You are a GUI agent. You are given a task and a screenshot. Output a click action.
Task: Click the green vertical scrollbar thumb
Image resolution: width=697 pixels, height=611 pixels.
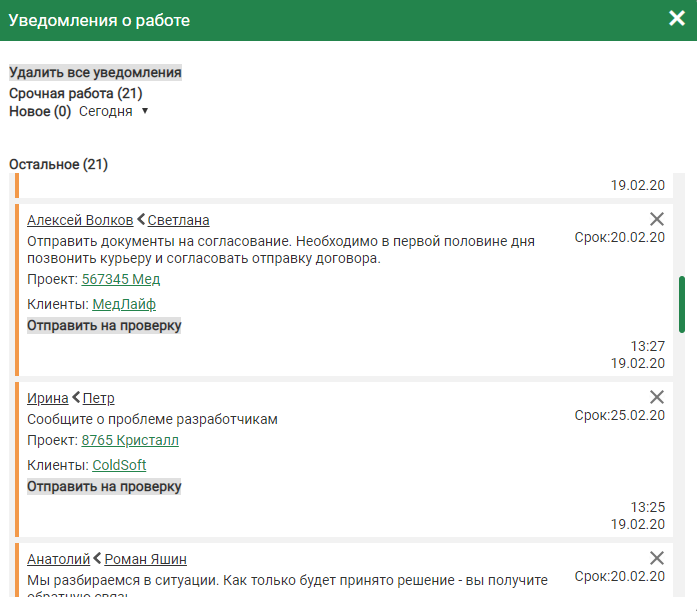coord(681,304)
